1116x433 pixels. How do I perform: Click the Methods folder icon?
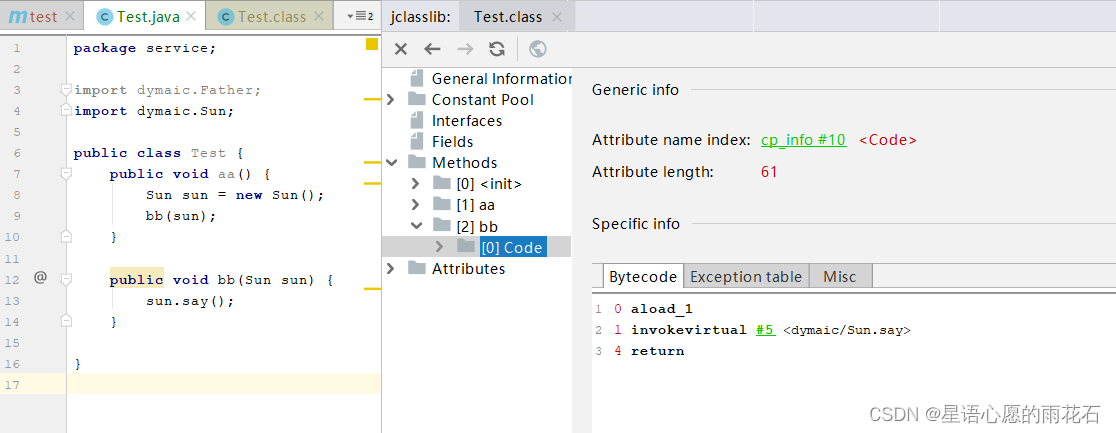click(x=416, y=162)
